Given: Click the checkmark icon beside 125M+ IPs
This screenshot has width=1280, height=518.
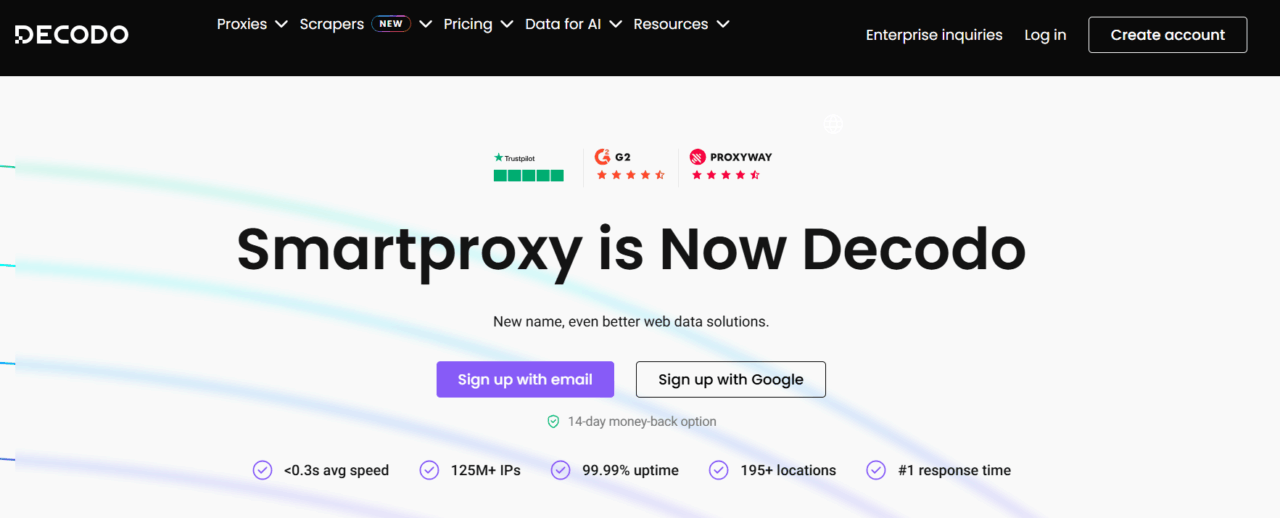Looking at the screenshot, I should (429, 470).
